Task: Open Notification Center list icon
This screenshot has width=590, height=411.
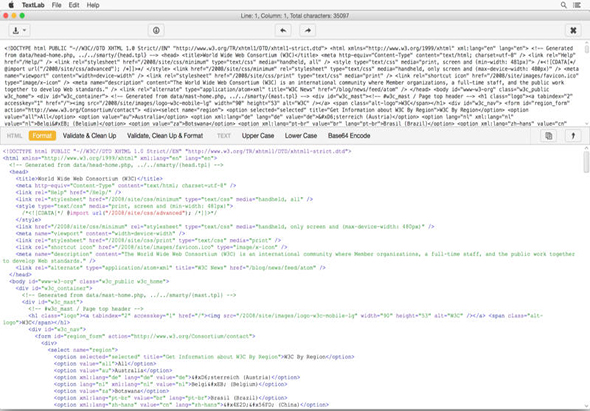Action: point(576,5)
